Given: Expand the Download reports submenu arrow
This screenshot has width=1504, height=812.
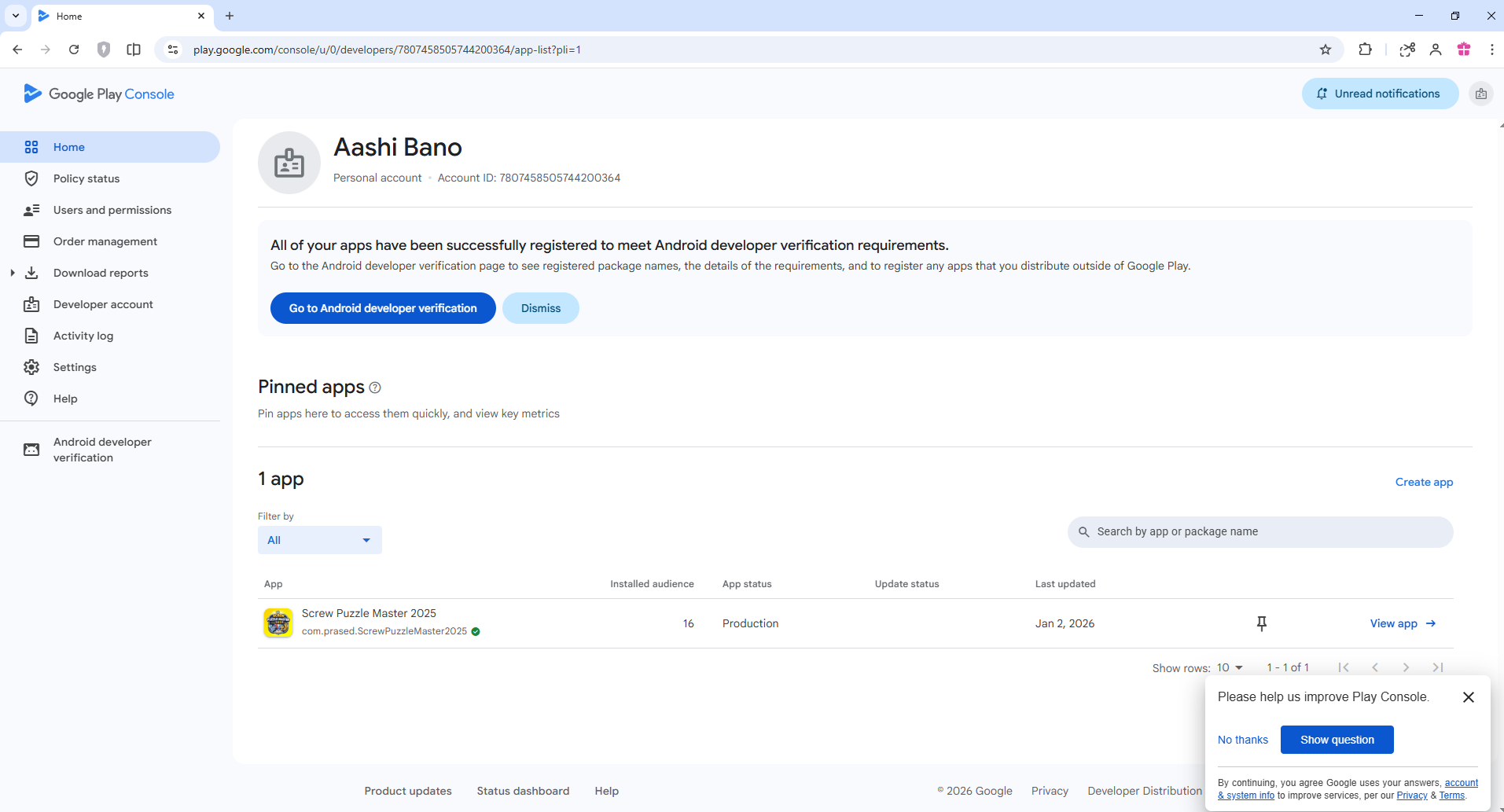Looking at the screenshot, I should 12,273.
